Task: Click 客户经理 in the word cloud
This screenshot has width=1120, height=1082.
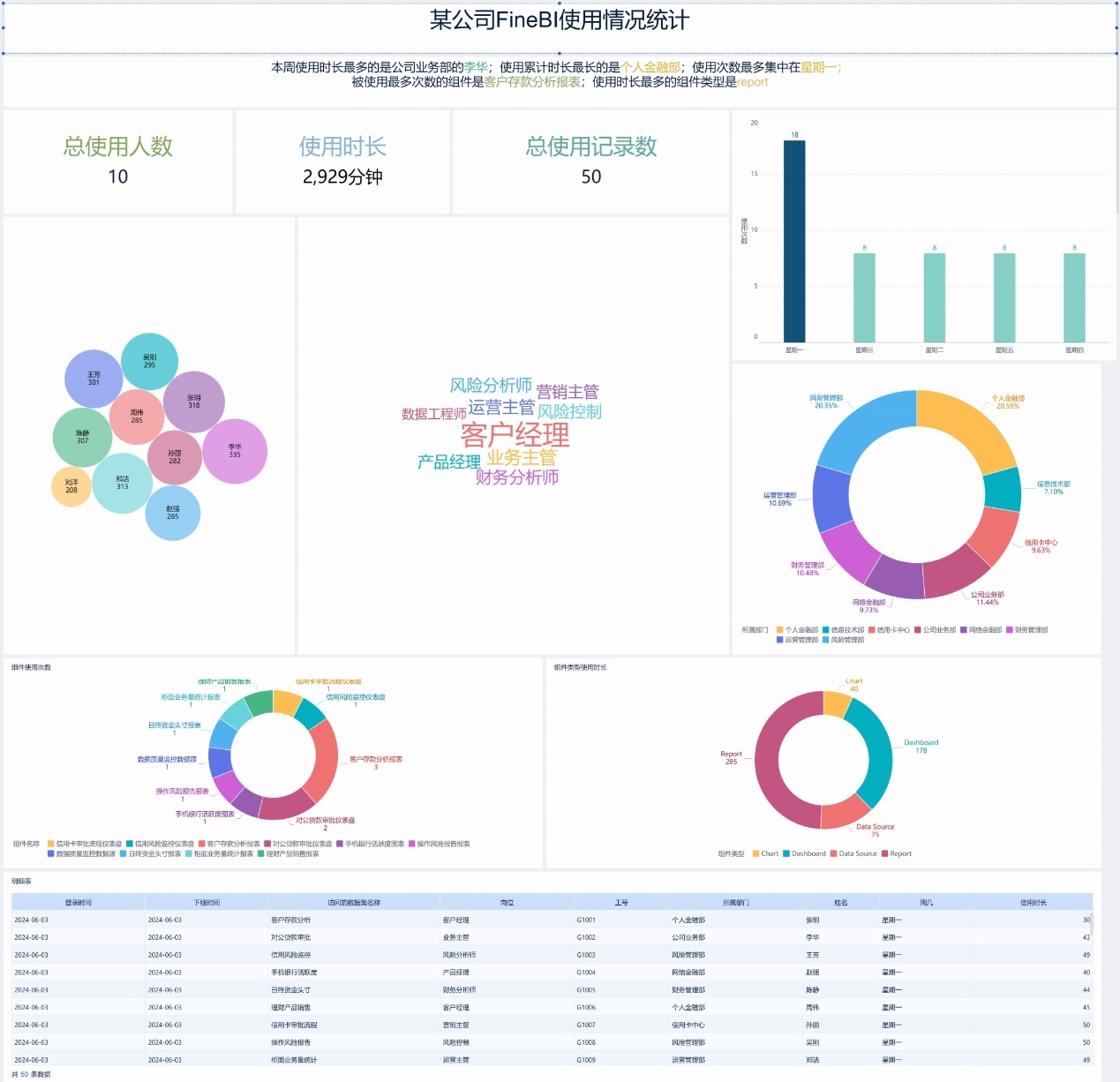Action: [x=515, y=434]
